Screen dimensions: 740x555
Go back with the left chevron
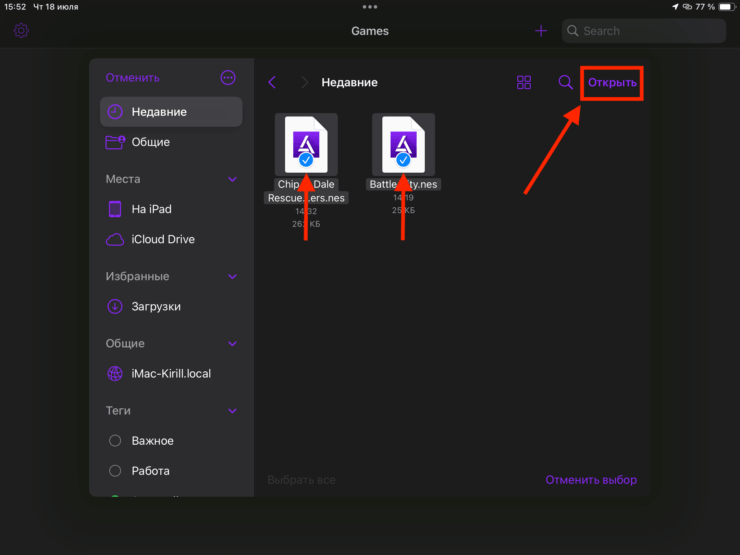[x=273, y=83]
